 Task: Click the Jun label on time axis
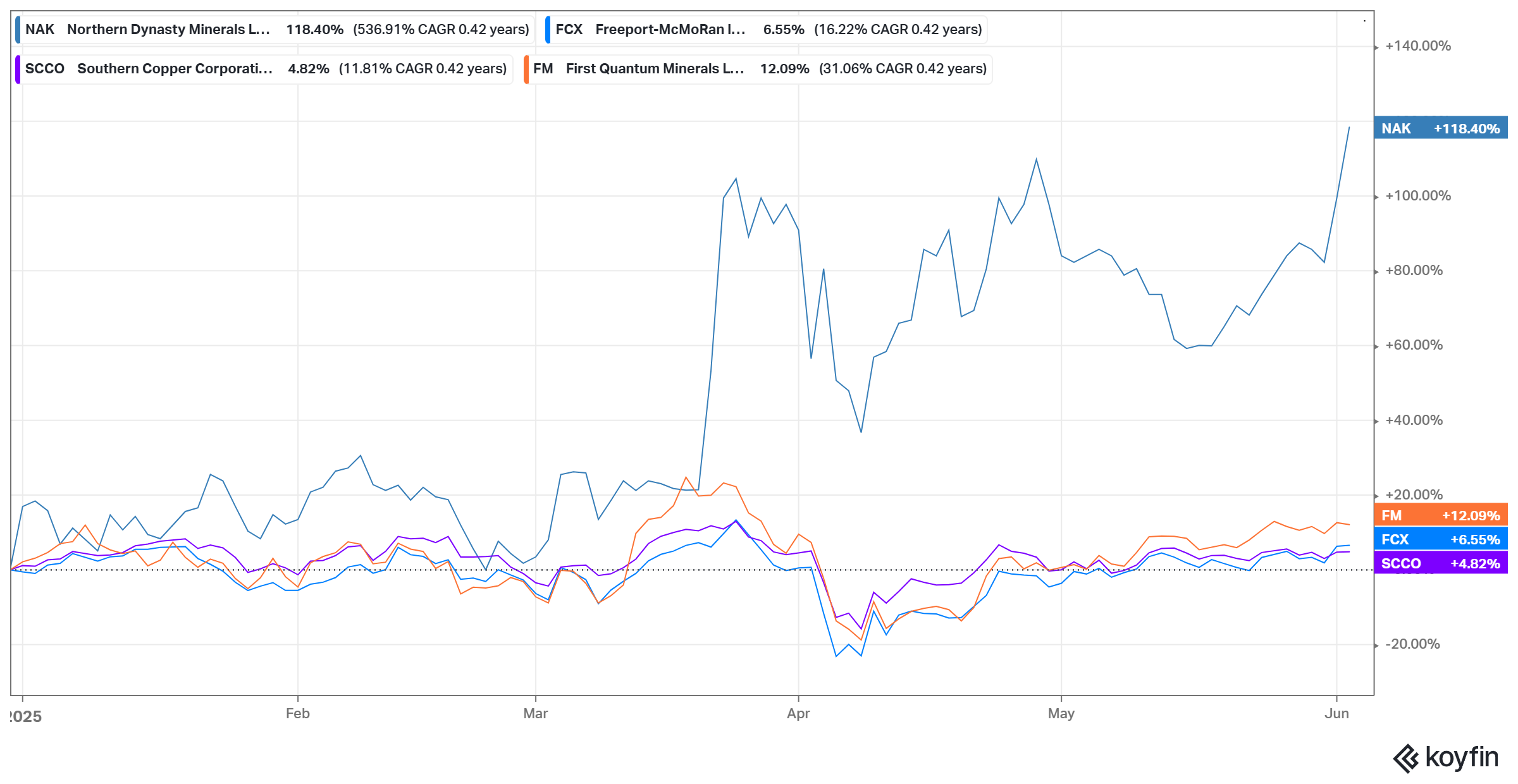1337,714
